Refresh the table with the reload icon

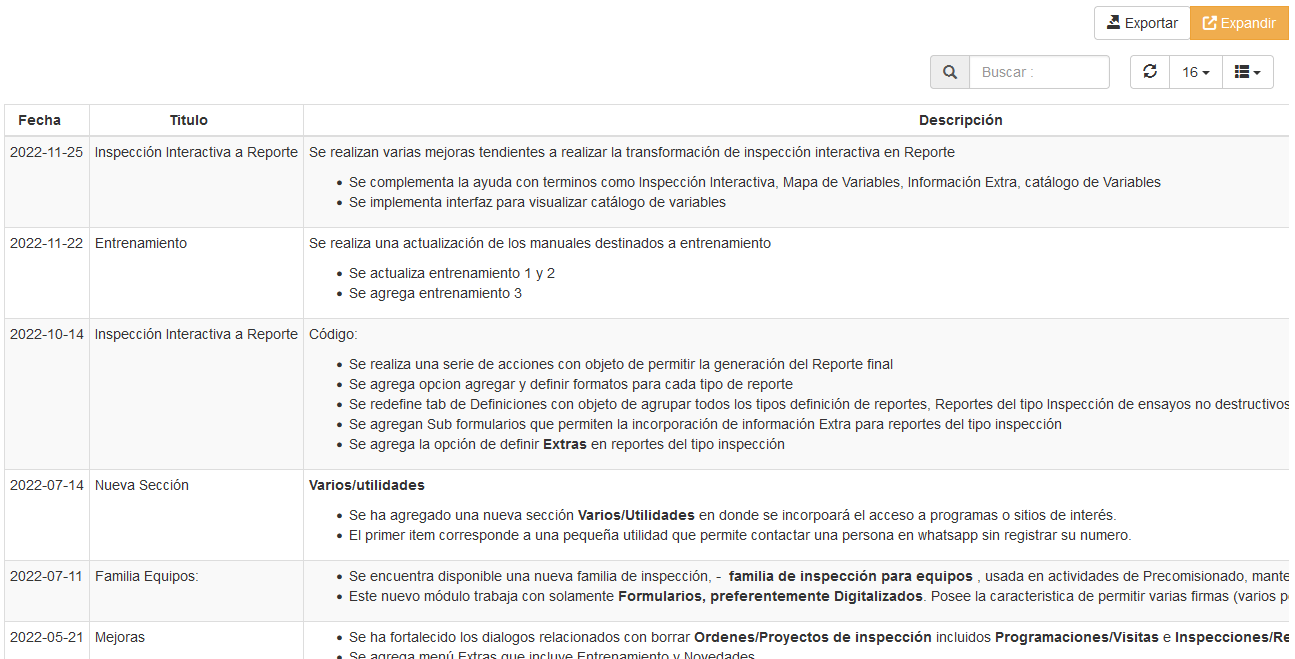click(x=1150, y=72)
